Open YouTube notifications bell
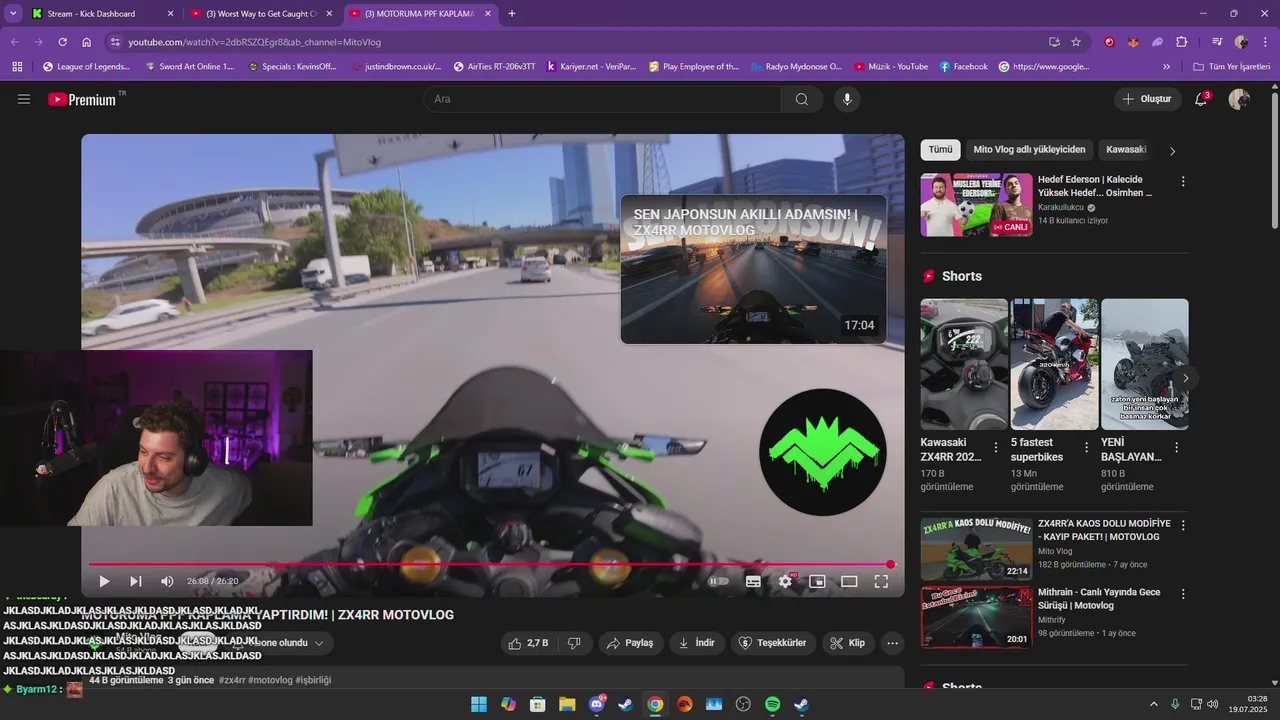1280x720 pixels. (1201, 99)
